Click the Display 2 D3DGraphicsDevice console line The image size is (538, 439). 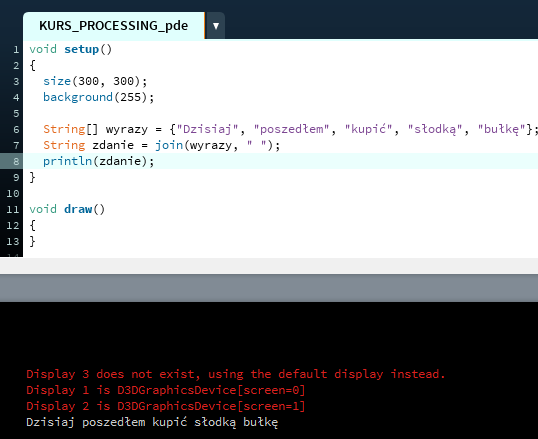166,406
